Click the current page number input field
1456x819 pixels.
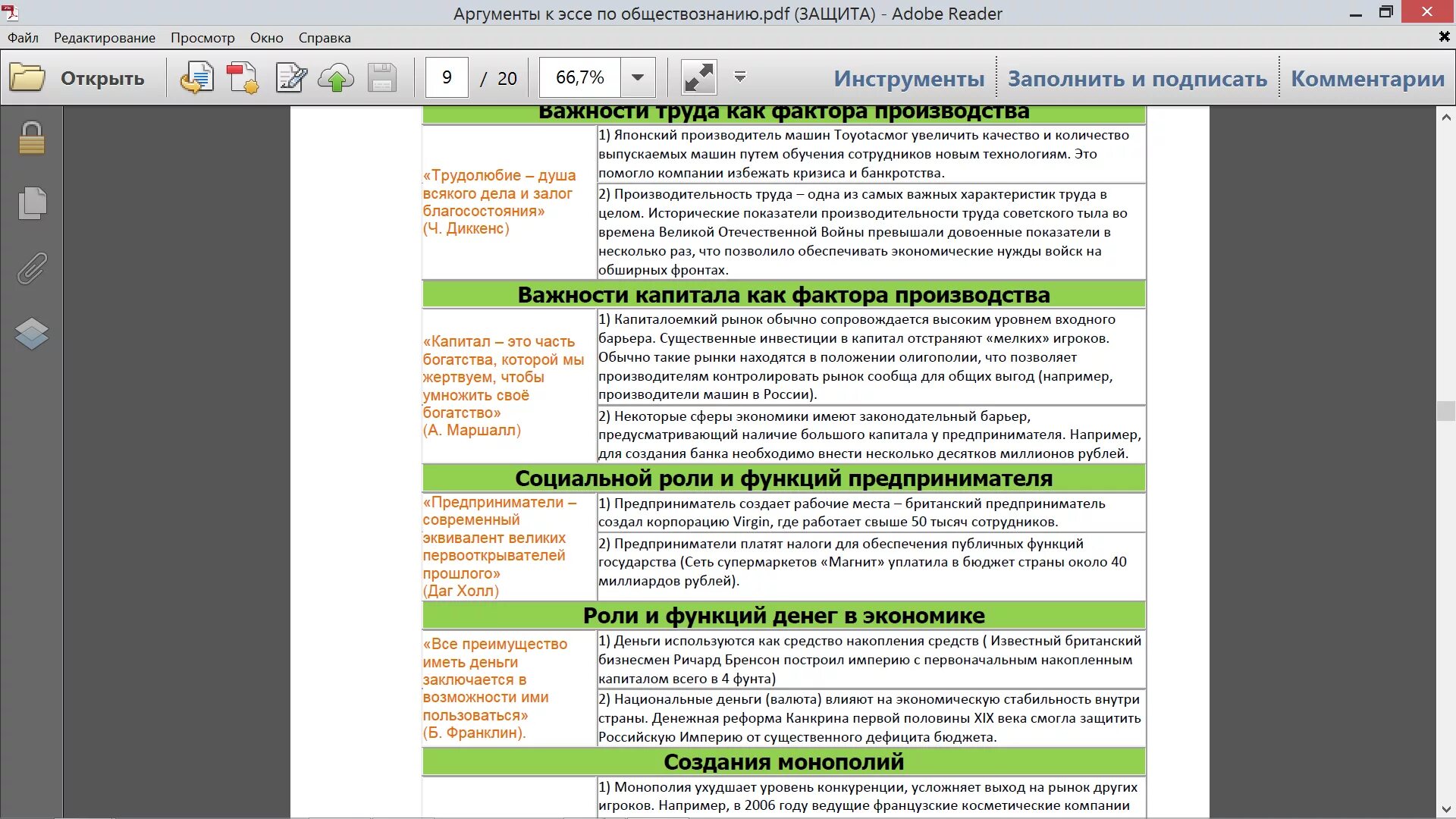point(446,77)
